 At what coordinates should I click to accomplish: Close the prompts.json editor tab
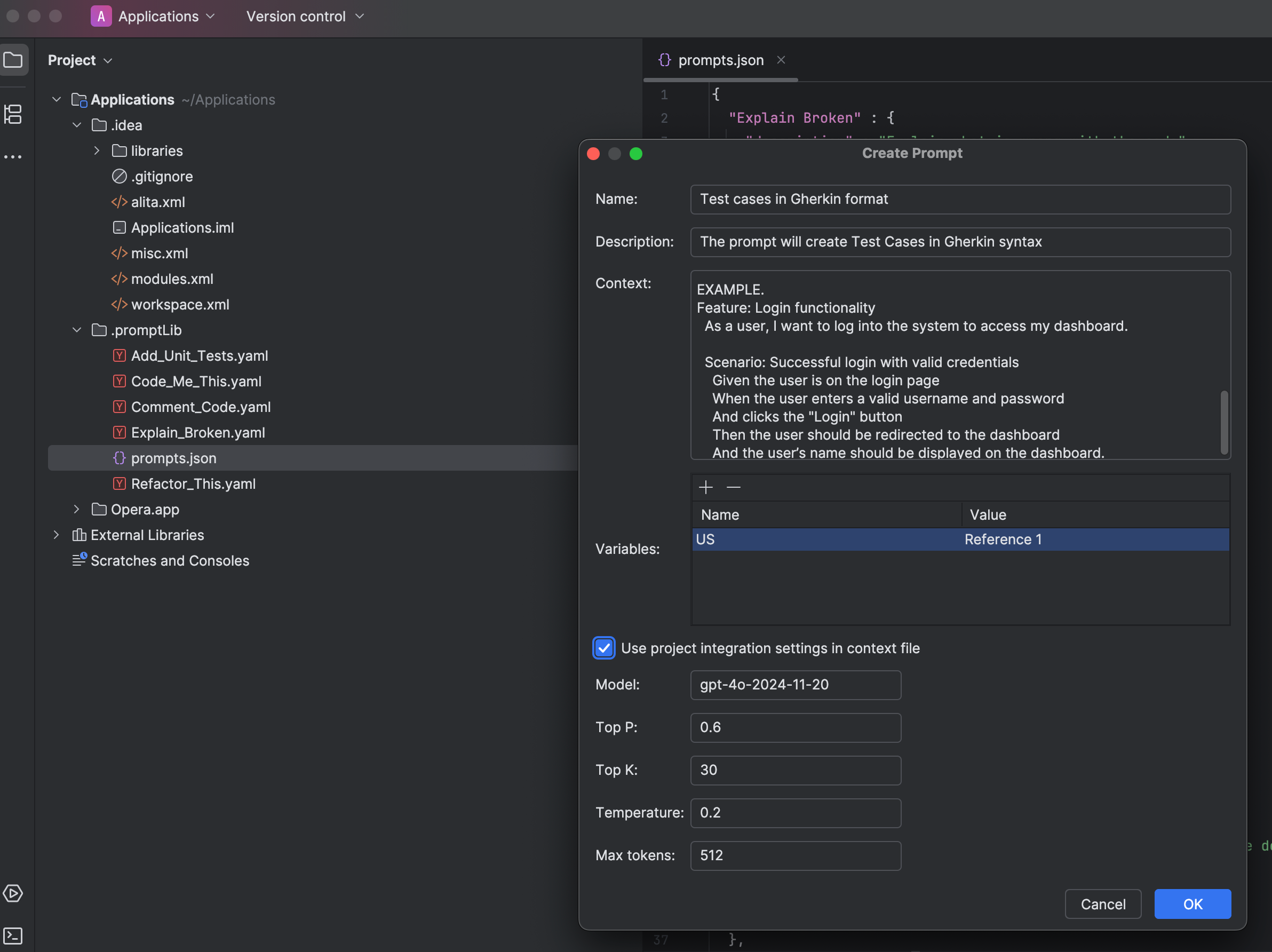(x=781, y=60)
